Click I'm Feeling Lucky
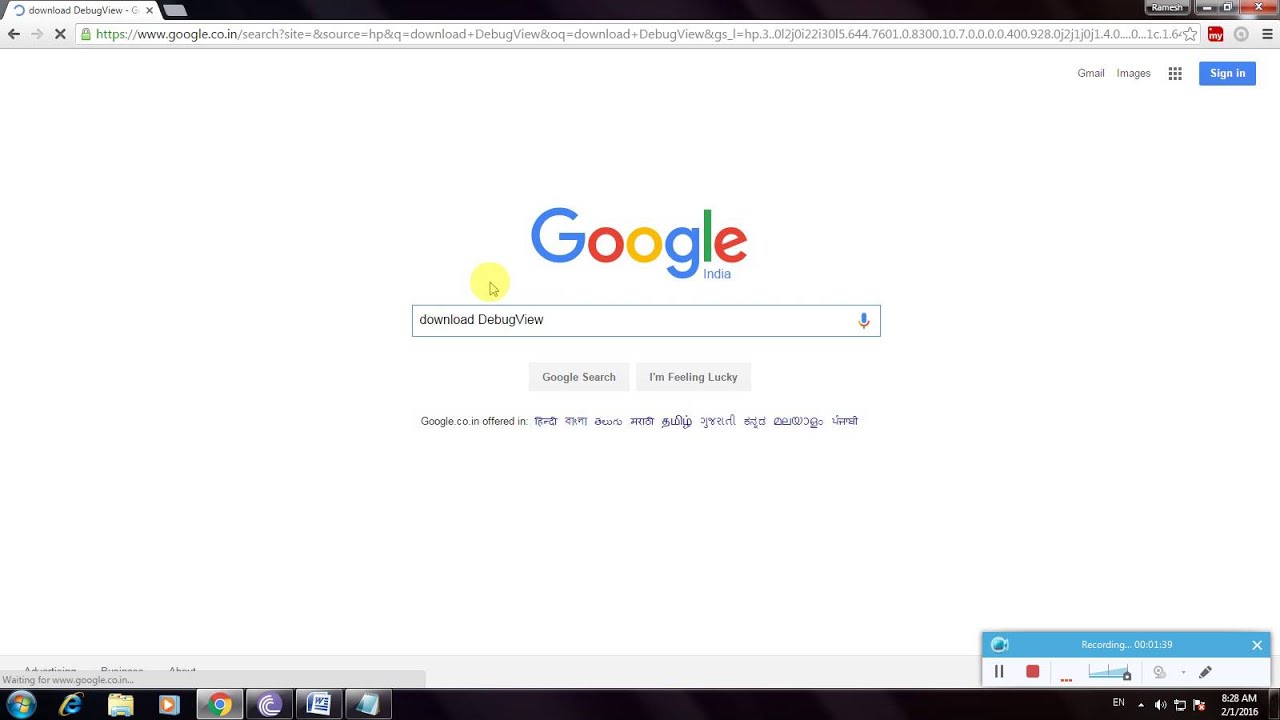Image resolution: width=1280 pixels, height=720 pixels. click(x=693, y=377)
